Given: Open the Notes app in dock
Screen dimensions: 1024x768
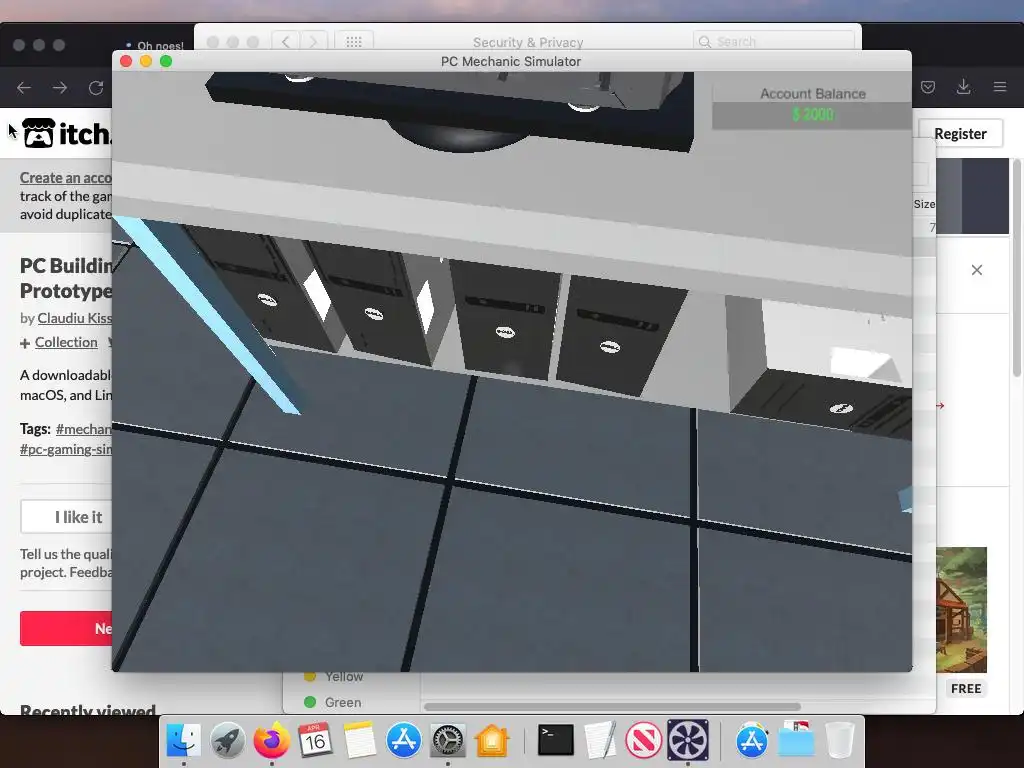Looking at the screenshot, I should pos(359,740).
